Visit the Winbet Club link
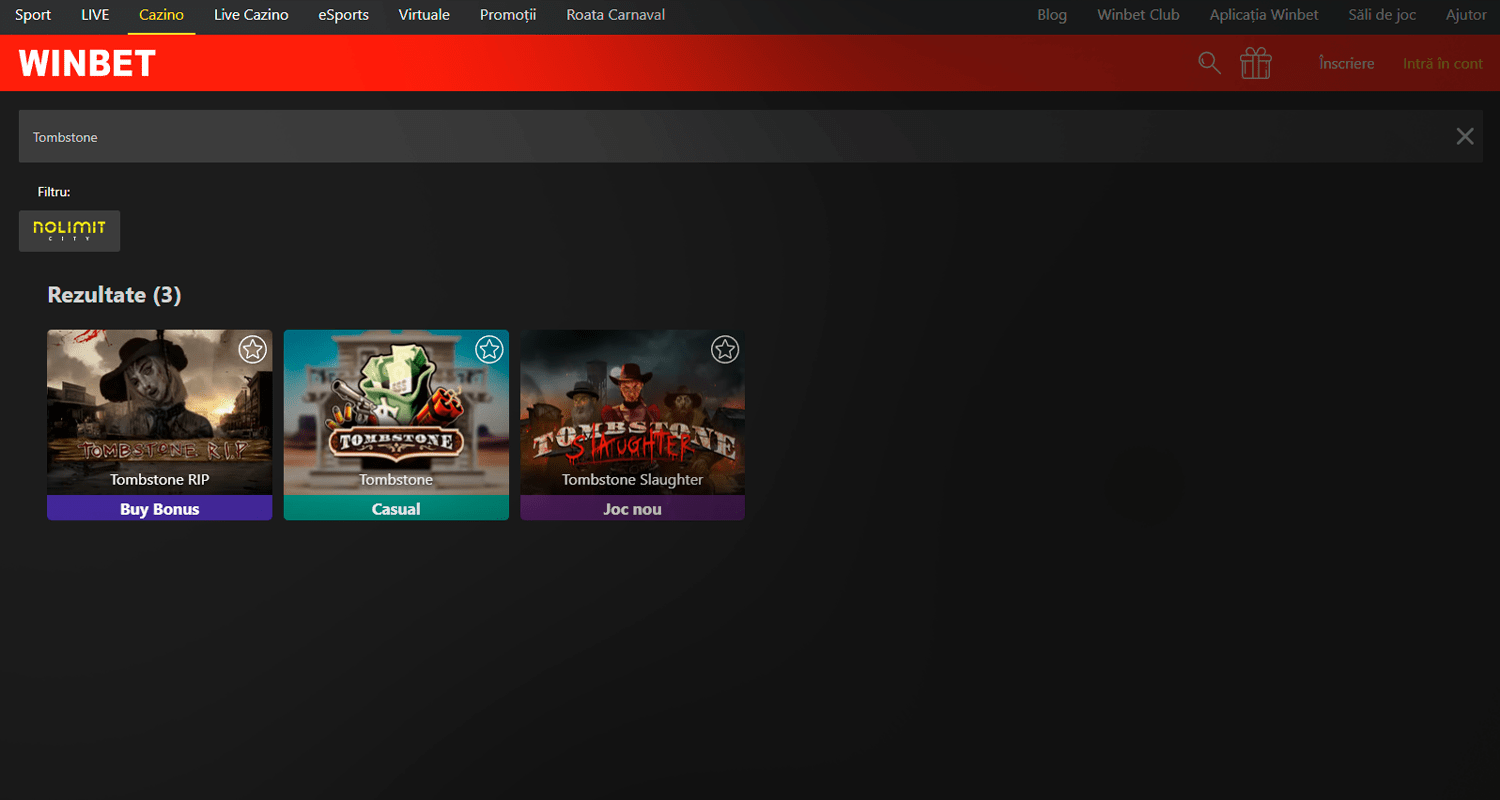Image resolution: width=1500 pixels, height=800 pixels. click(1138, 15)
